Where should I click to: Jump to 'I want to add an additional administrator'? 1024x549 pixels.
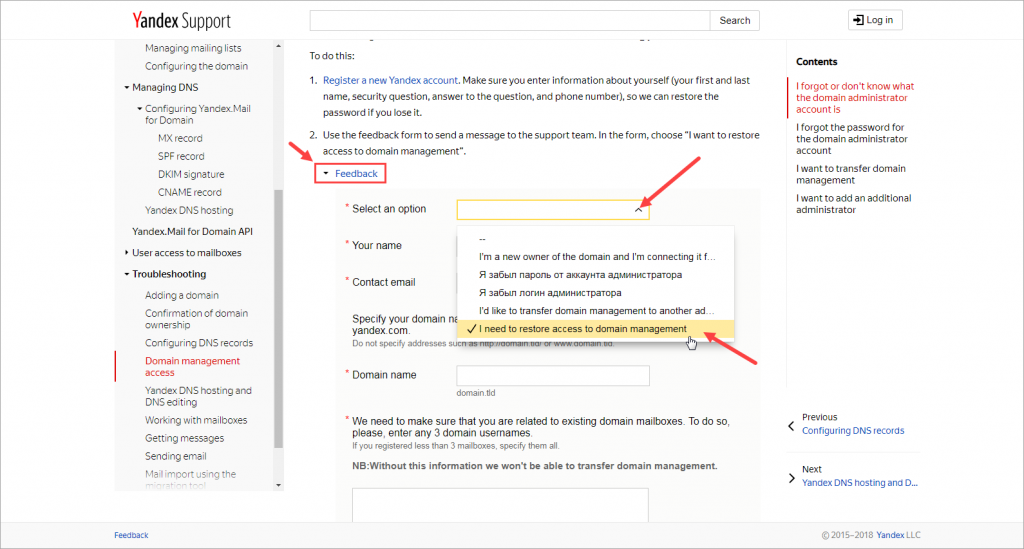[x=854, y=204]
